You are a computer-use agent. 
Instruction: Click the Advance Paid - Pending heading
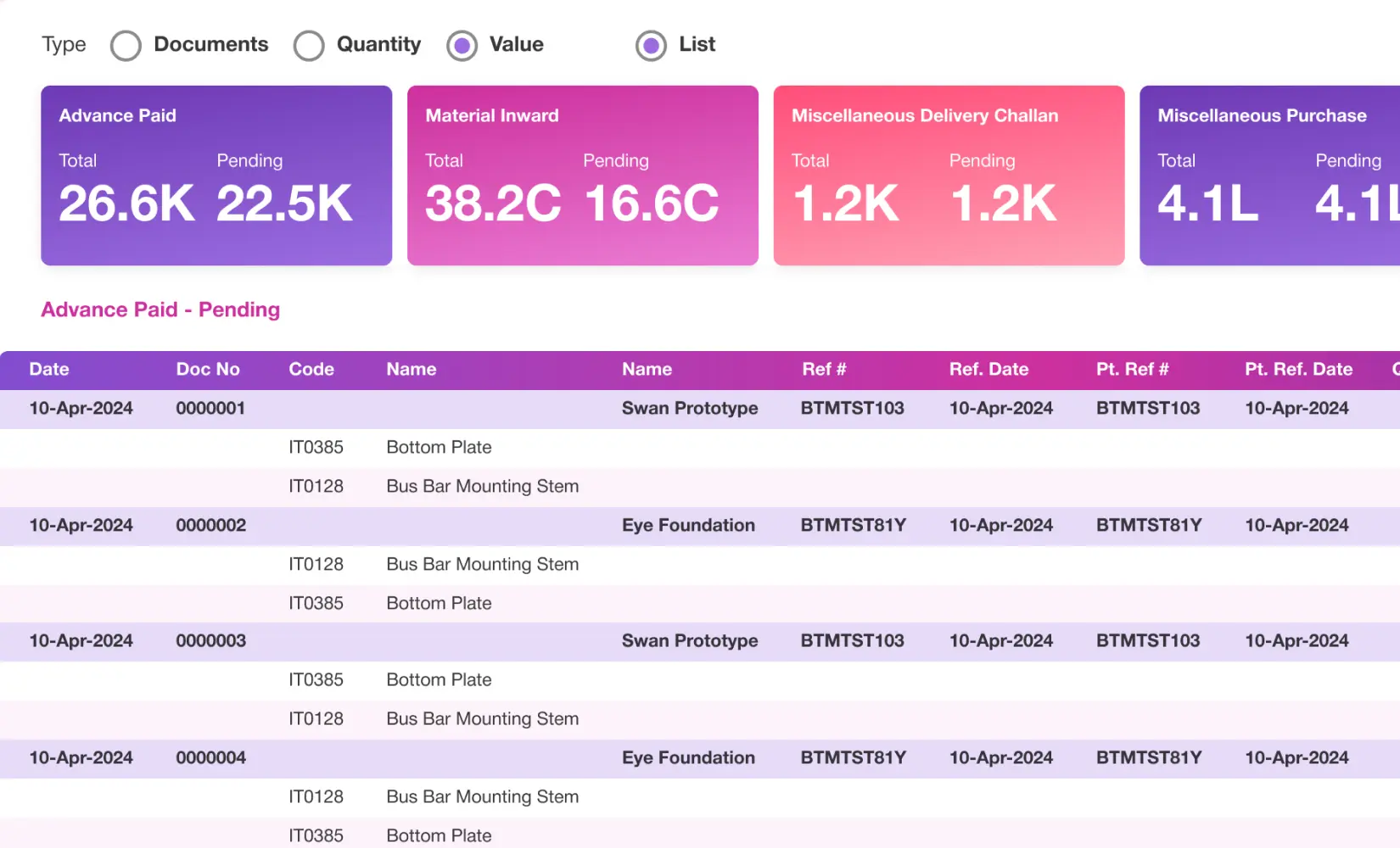160,310
